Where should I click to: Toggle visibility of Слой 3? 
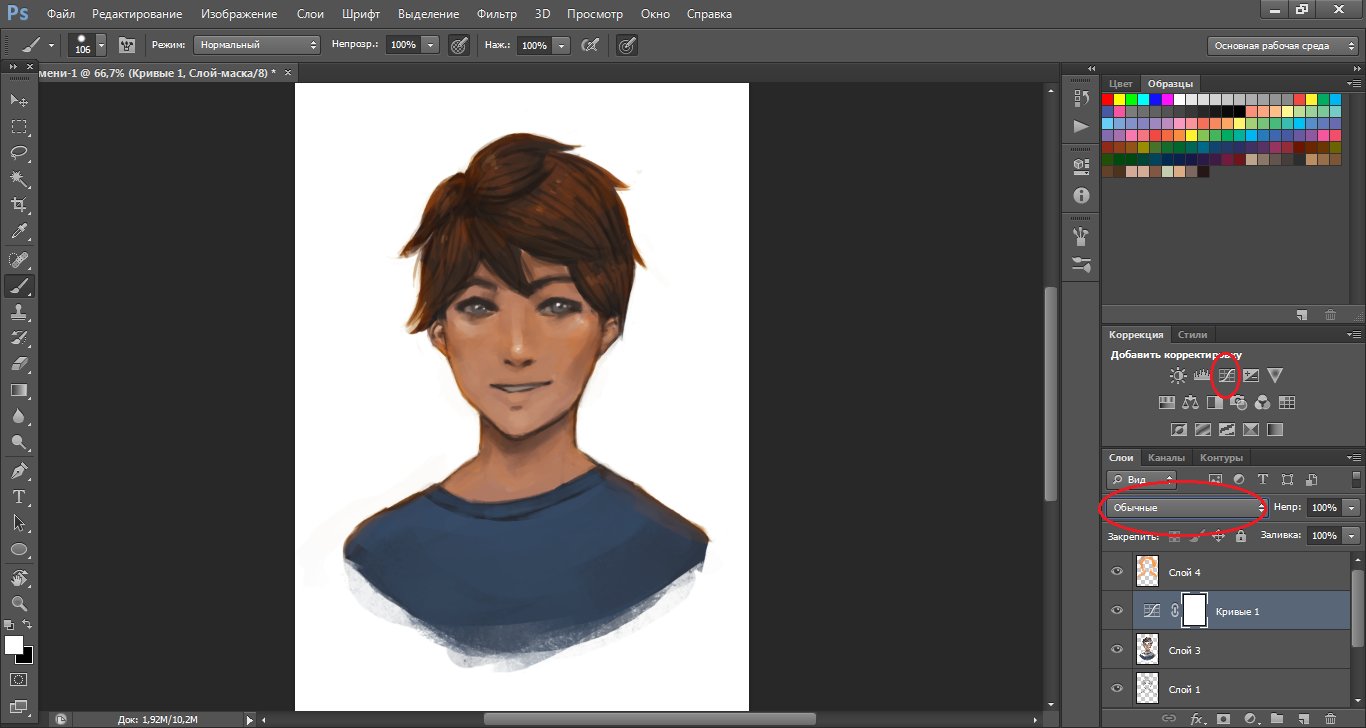point(1118,650)
